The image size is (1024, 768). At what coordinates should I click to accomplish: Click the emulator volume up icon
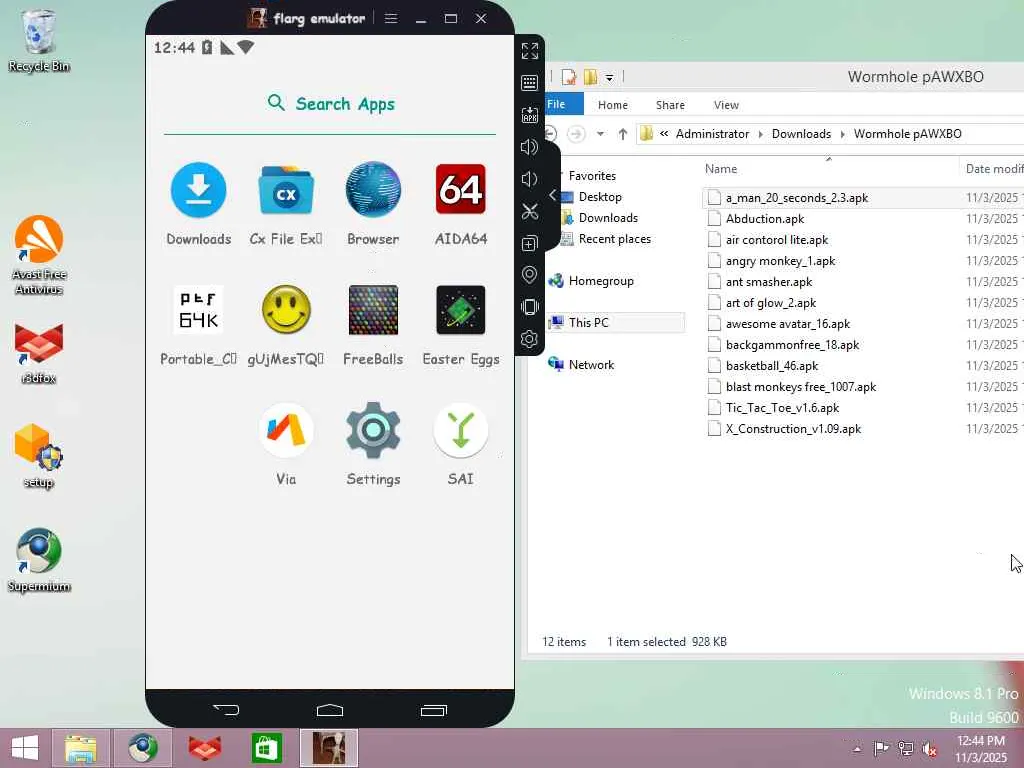530,147
